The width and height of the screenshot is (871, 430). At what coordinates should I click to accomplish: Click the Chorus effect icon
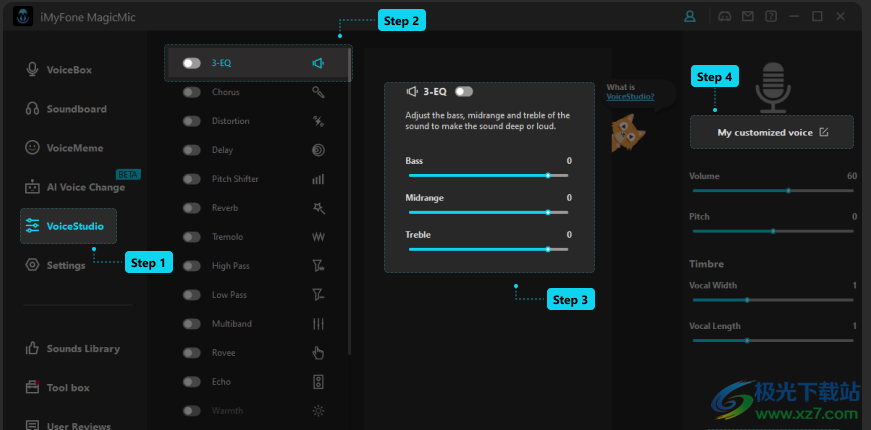tap(318, 92)
